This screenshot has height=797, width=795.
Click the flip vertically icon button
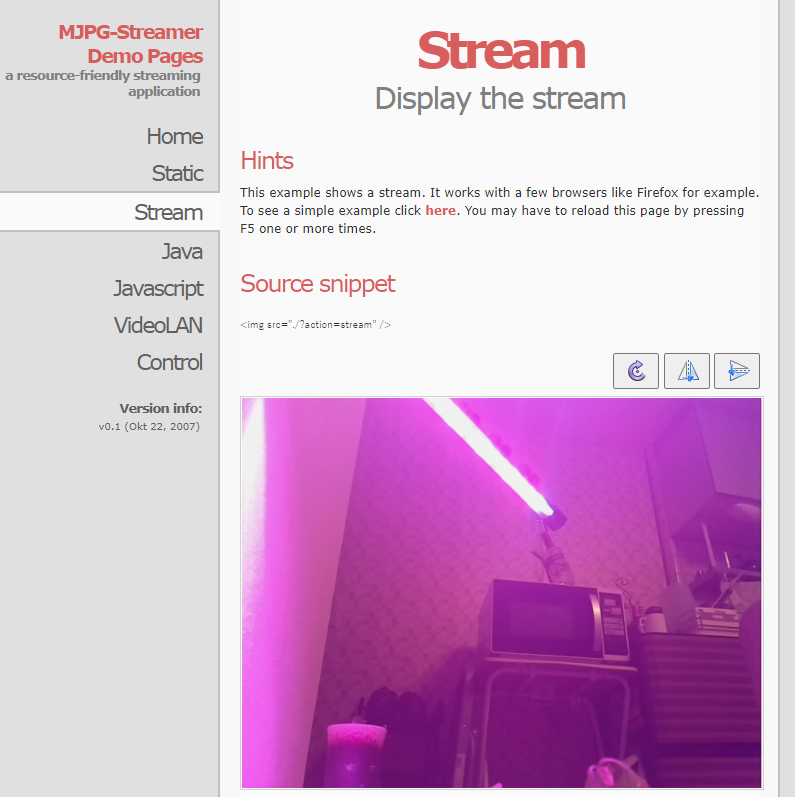737,371
